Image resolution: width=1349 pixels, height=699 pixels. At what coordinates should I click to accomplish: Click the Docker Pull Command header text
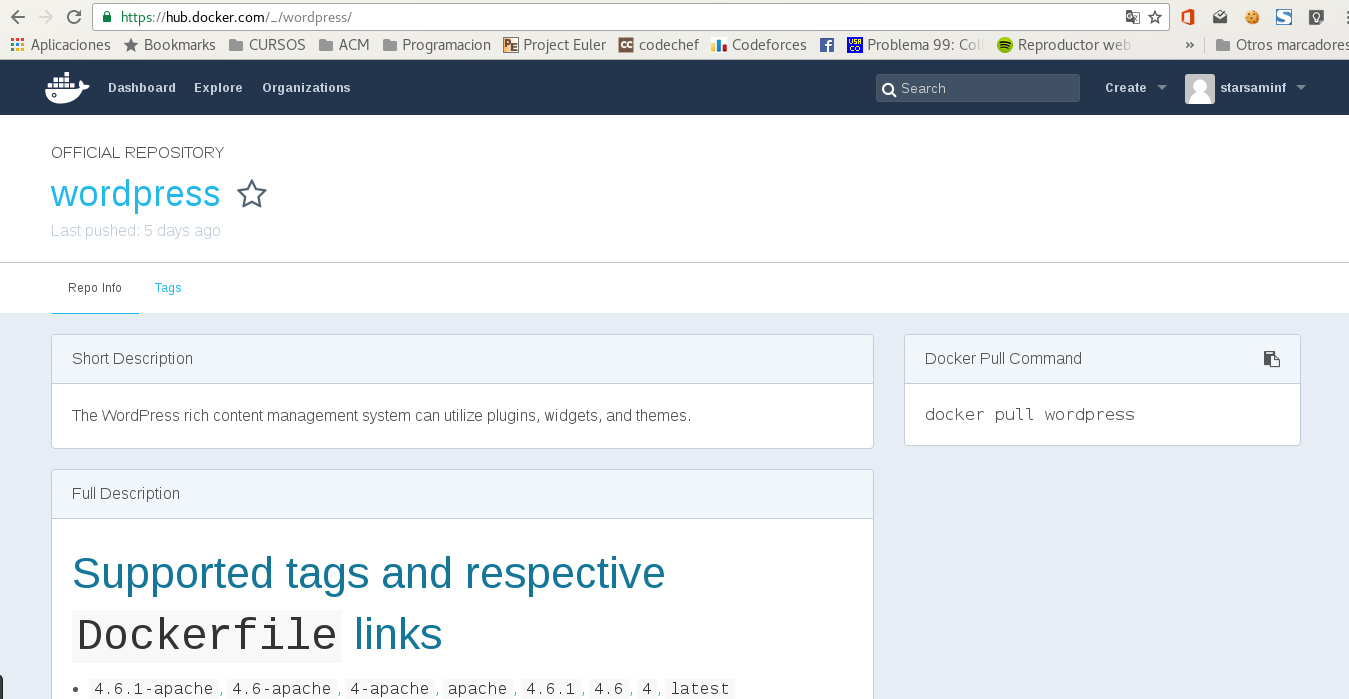coord(1003,359)
